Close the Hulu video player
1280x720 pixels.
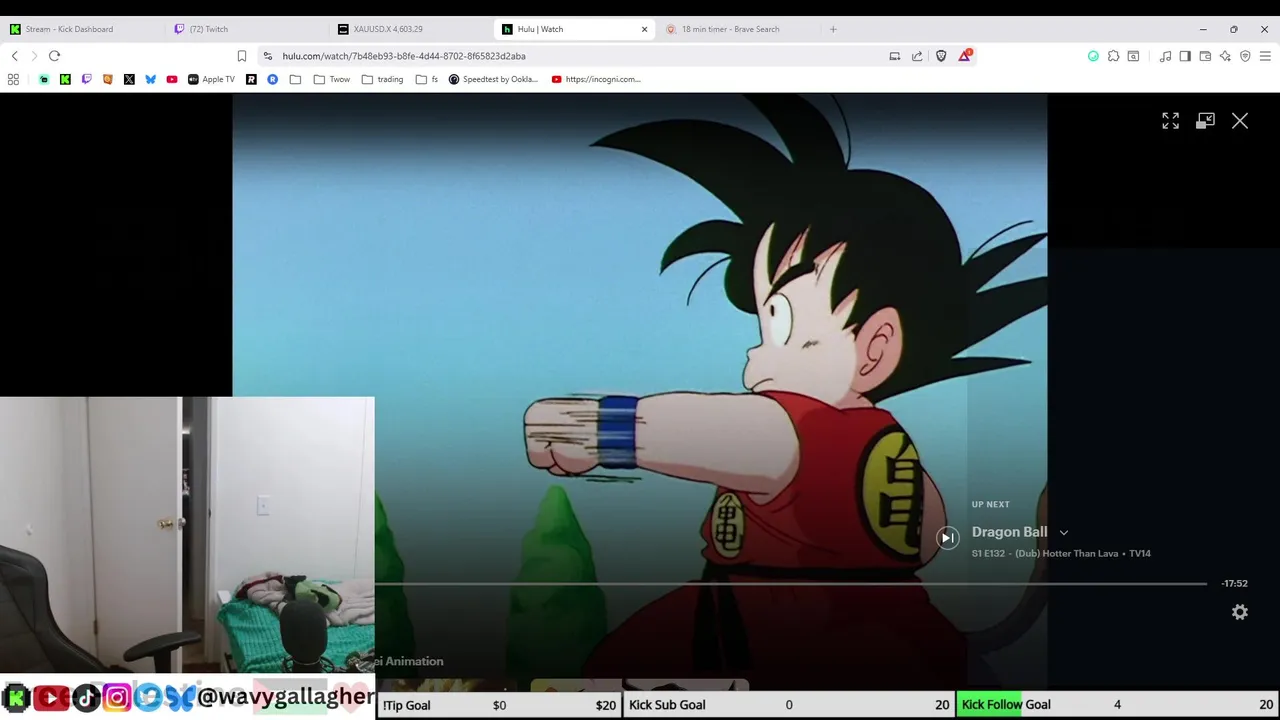coord(1240,121)
